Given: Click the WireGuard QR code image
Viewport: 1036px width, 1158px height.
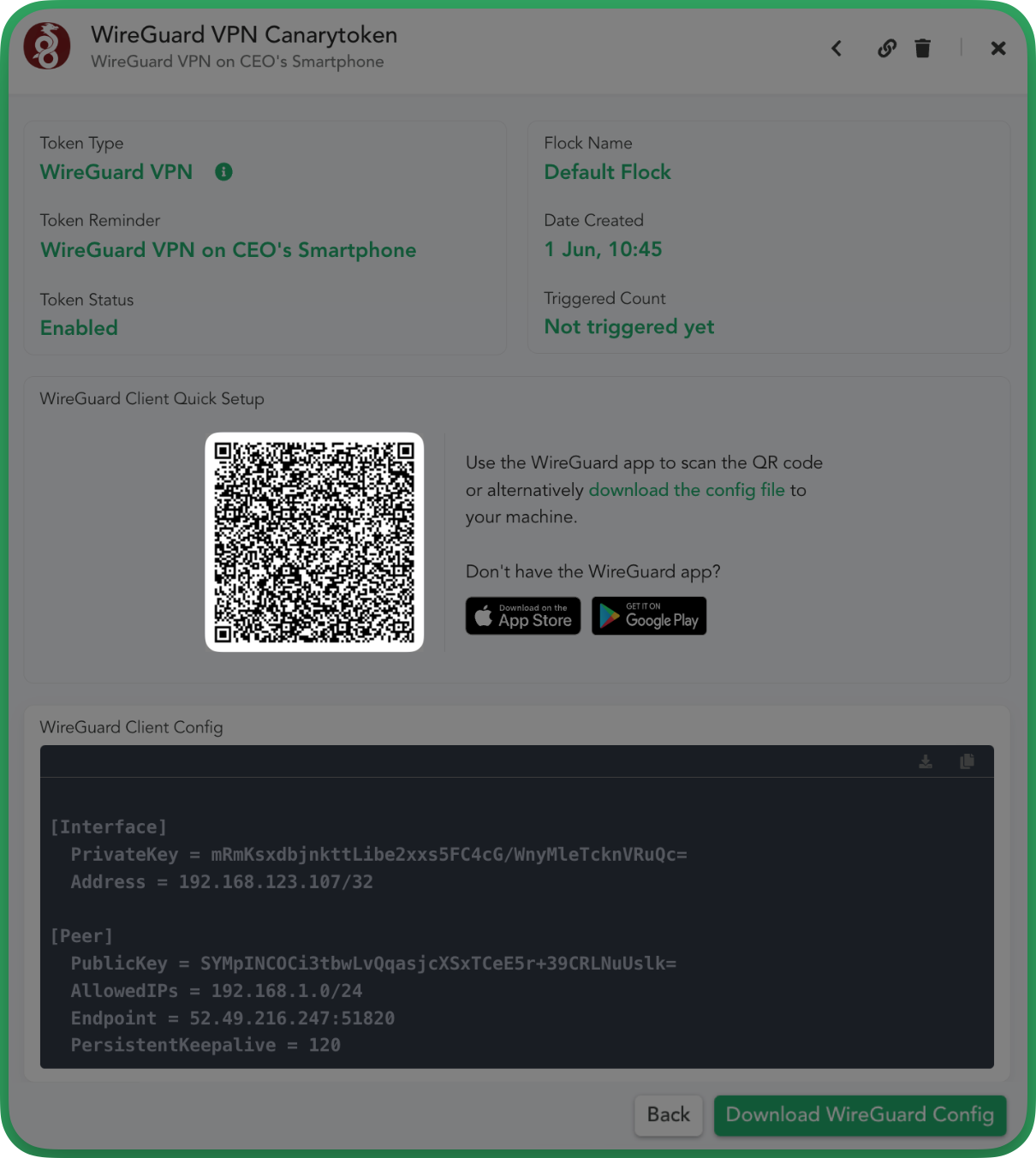Looking at the screenshot, I should click(x=314, y=542).
